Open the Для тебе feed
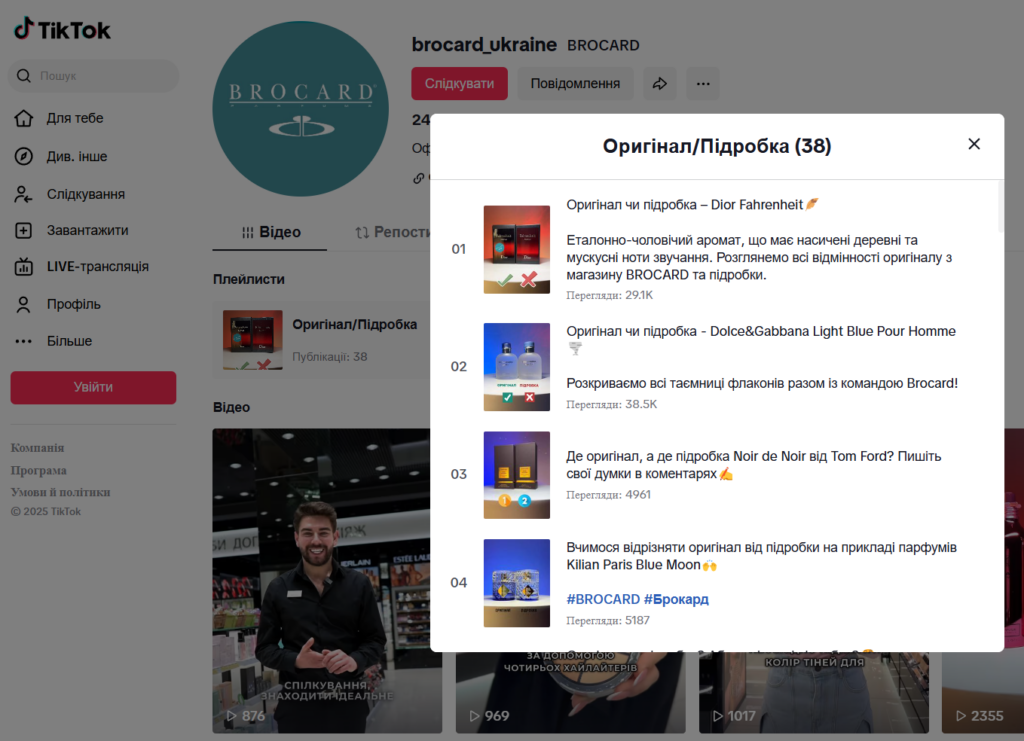1024x741 pixels. point(74,118)
